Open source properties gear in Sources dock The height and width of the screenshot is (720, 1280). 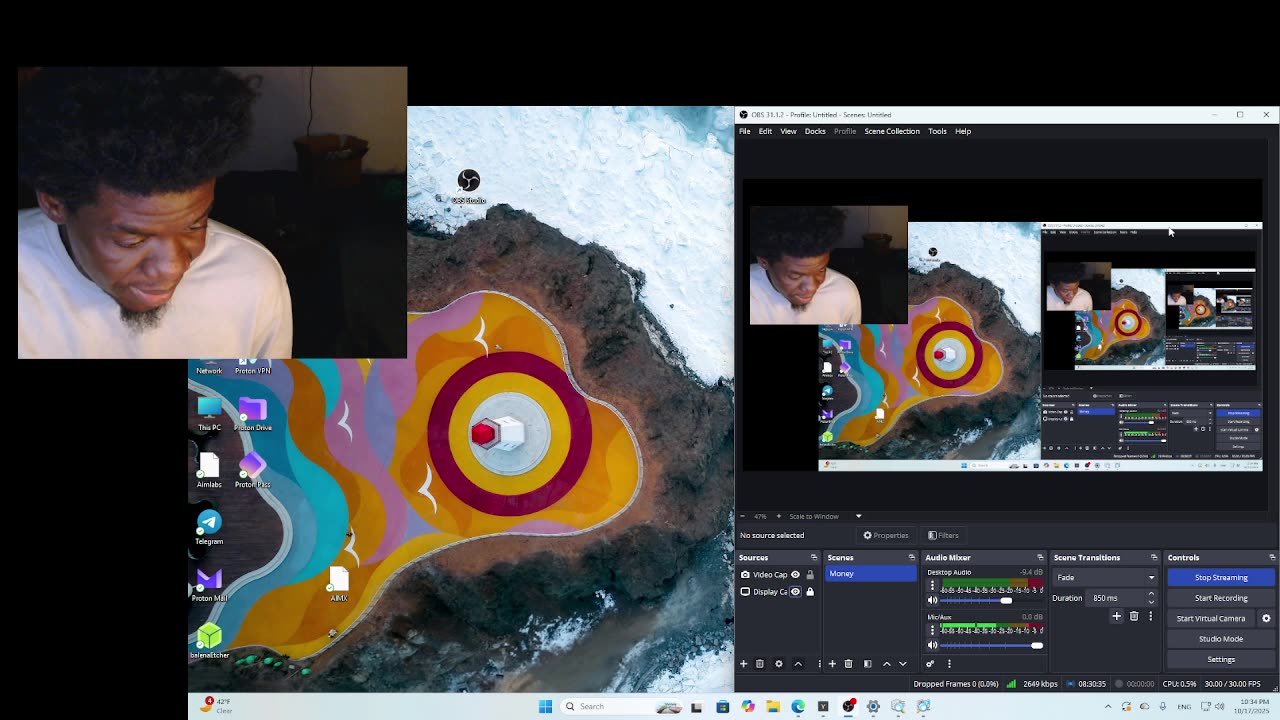pyautogui.click(x=779, y=664)
